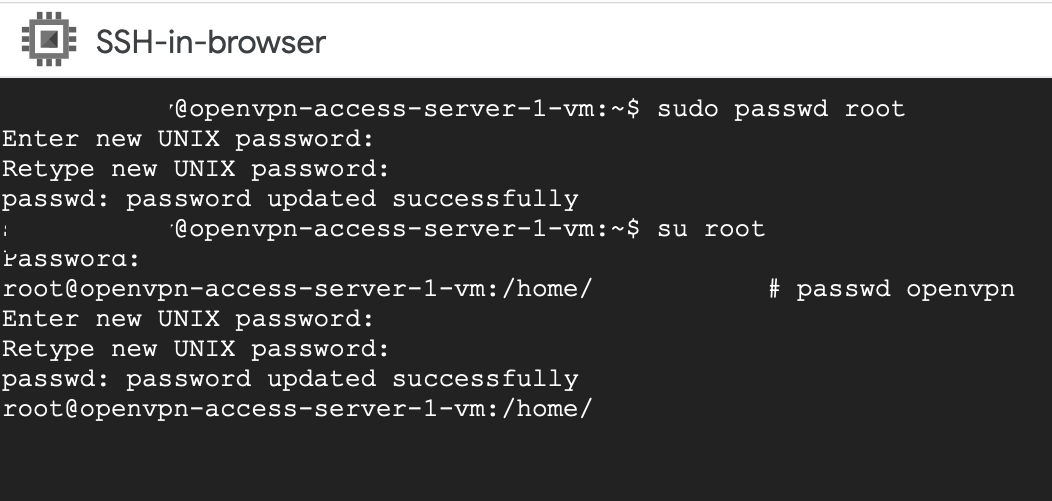
Task: Click the first 'Enter new UNIX password:' line
Action: click(x=188, y=139)
